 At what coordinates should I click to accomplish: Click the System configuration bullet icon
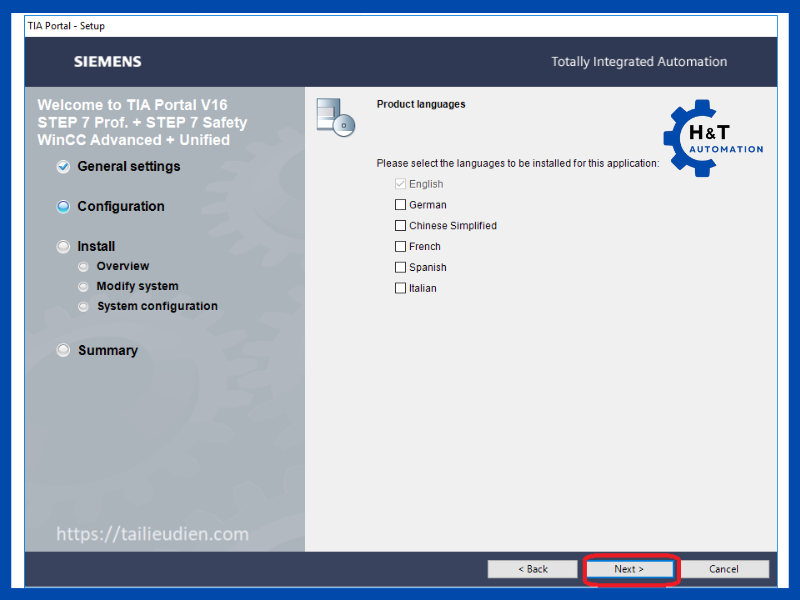[x=83, y=307]
